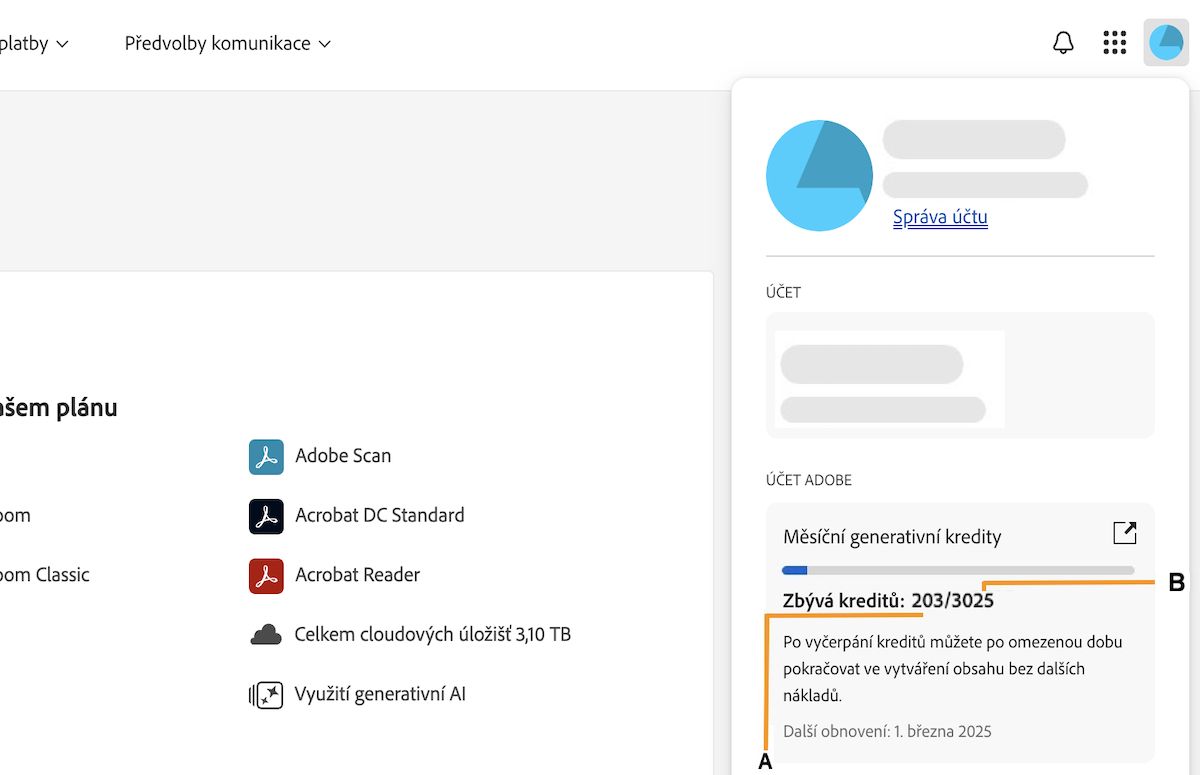Click the large profile picture in panel

pyautogui.click(x=819, y=176)
